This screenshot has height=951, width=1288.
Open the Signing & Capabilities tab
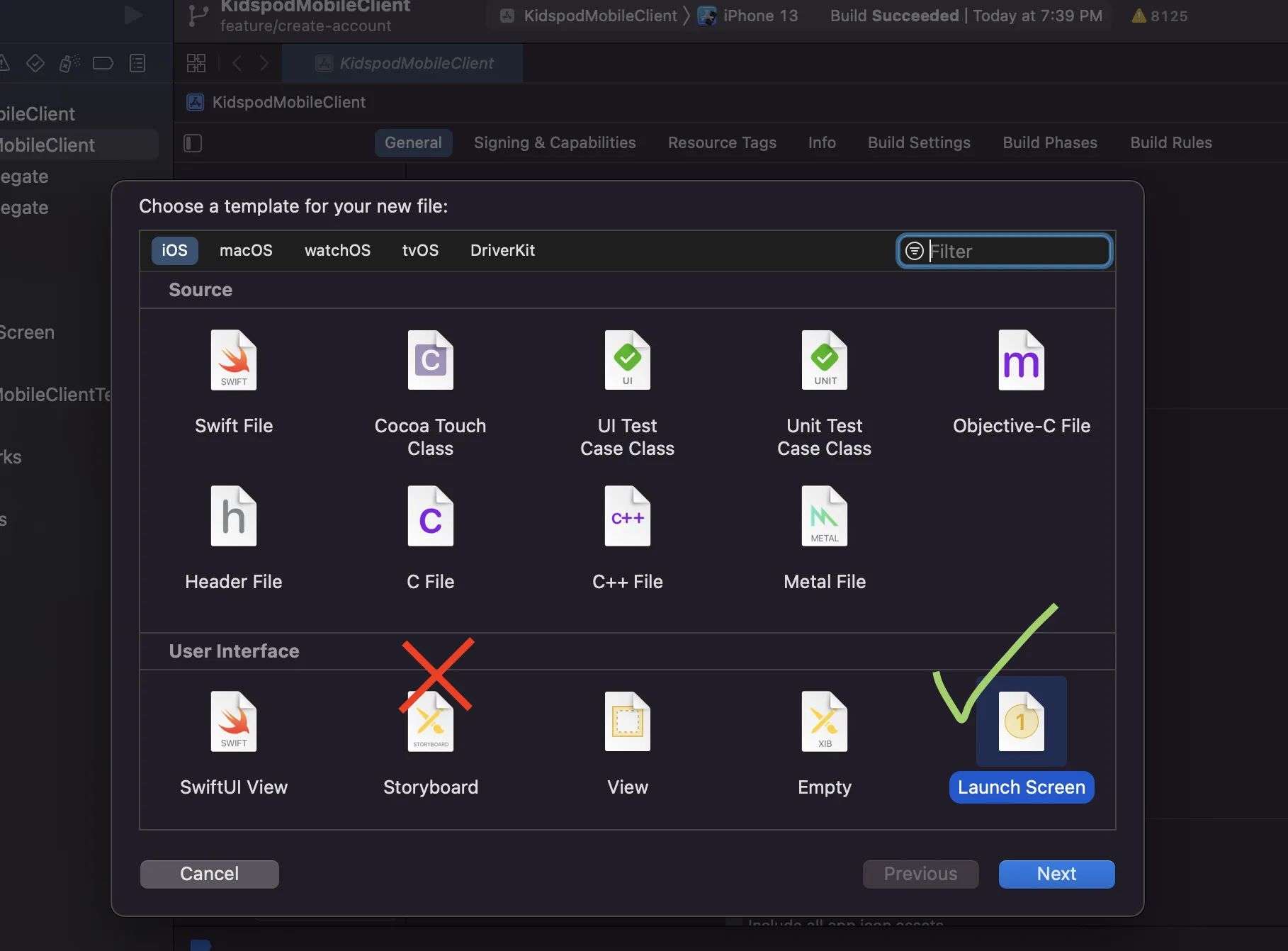[555, 142]
